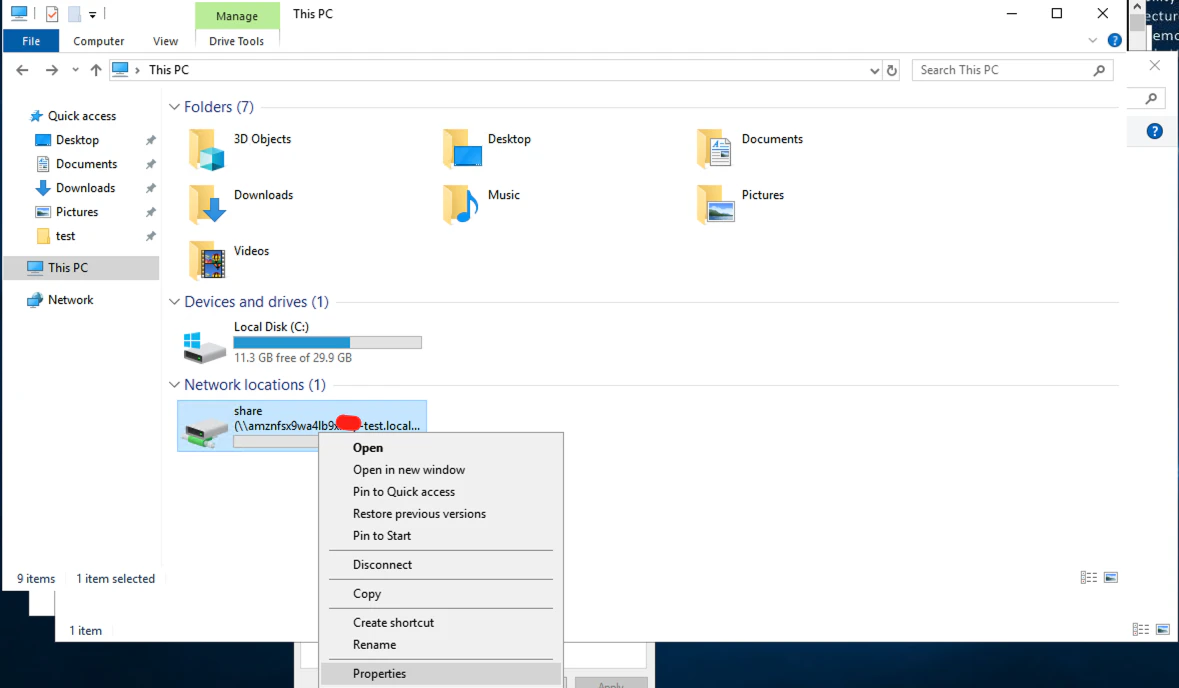Unpin Desktop from Quick access via pin icon
Screen dimensions: 1179x688
pyautogui.click(x=150, y=140)
